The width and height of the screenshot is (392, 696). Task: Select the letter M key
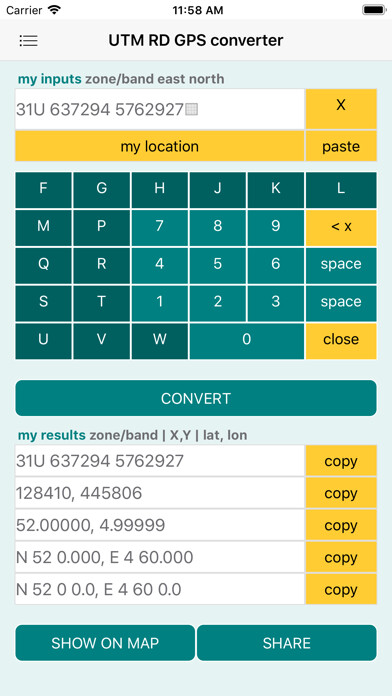point(44,228)
